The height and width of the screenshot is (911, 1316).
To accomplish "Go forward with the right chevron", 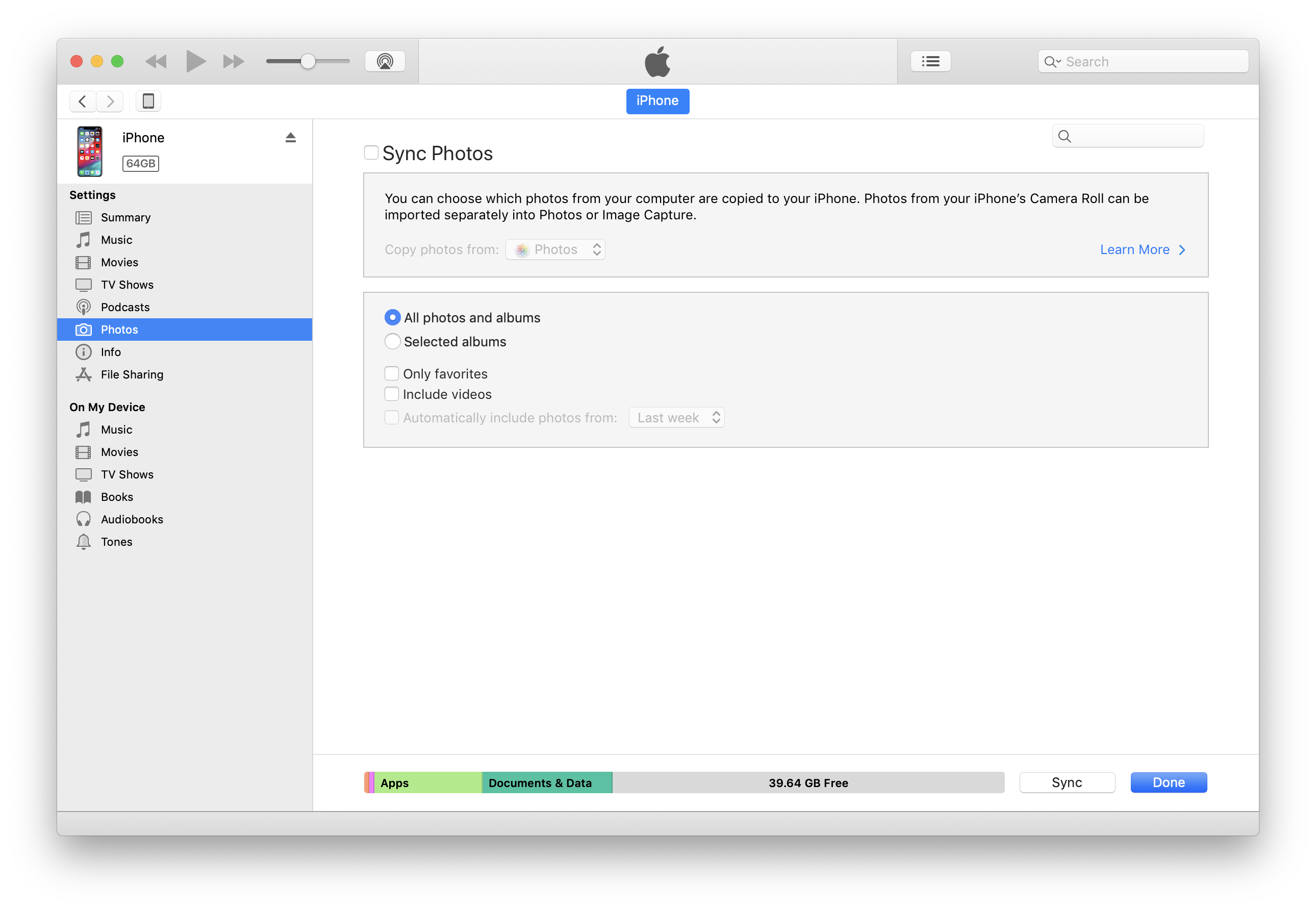I will point(110,101).
